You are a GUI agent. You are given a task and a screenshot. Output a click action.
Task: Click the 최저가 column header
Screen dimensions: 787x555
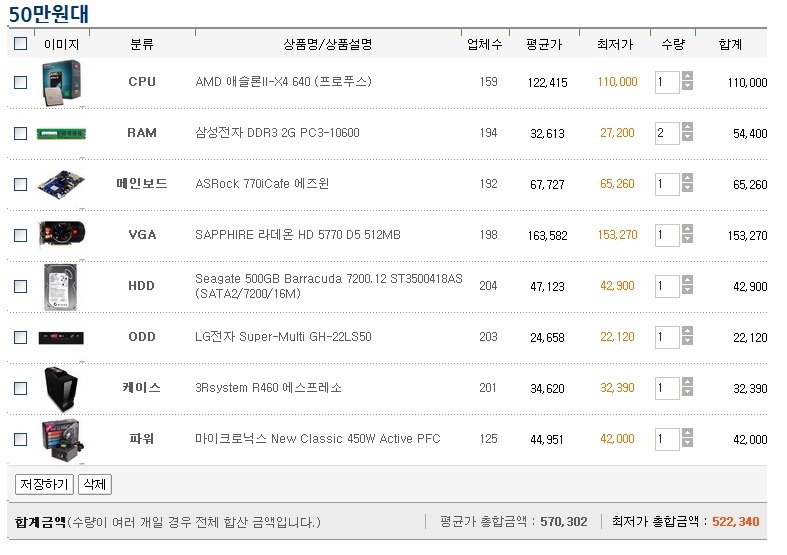pyautogui.click(x=615, y=45)
